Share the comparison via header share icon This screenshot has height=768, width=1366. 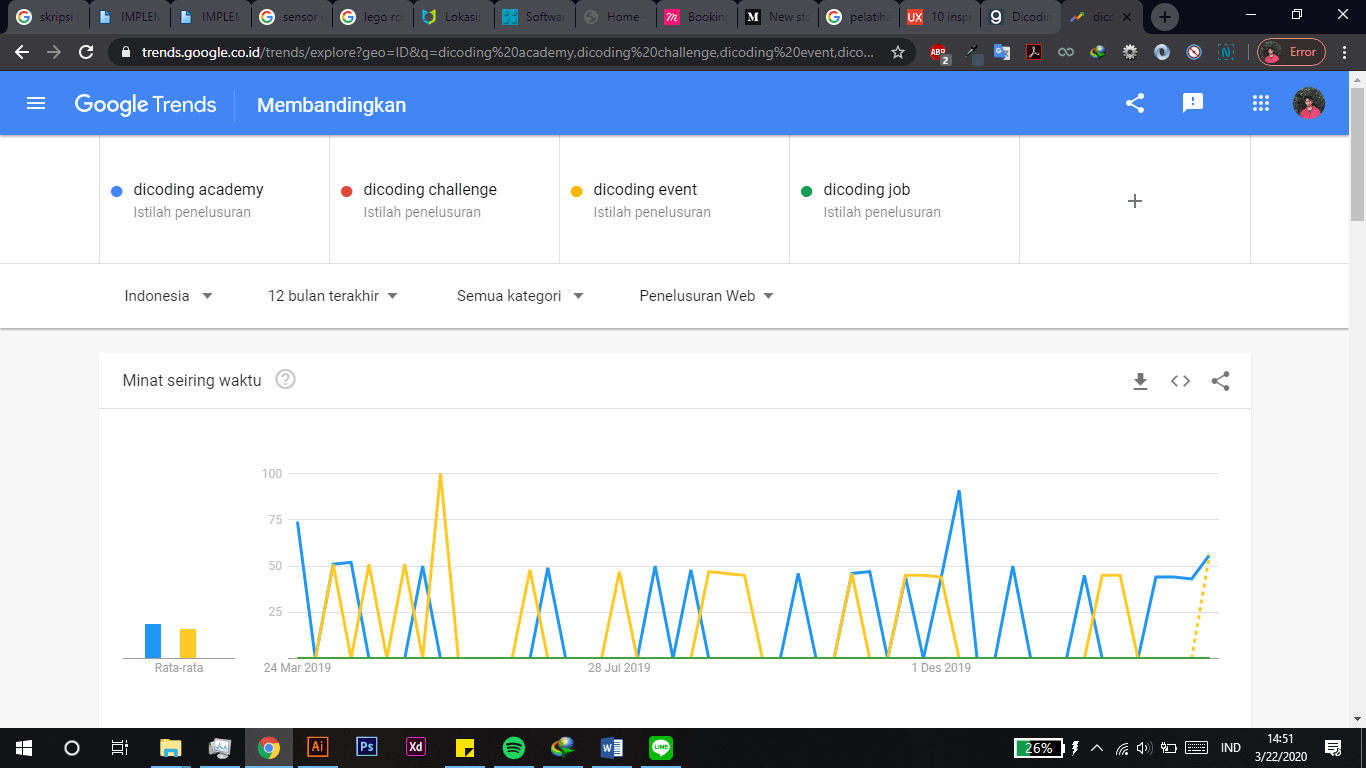tap(1135, 103)
